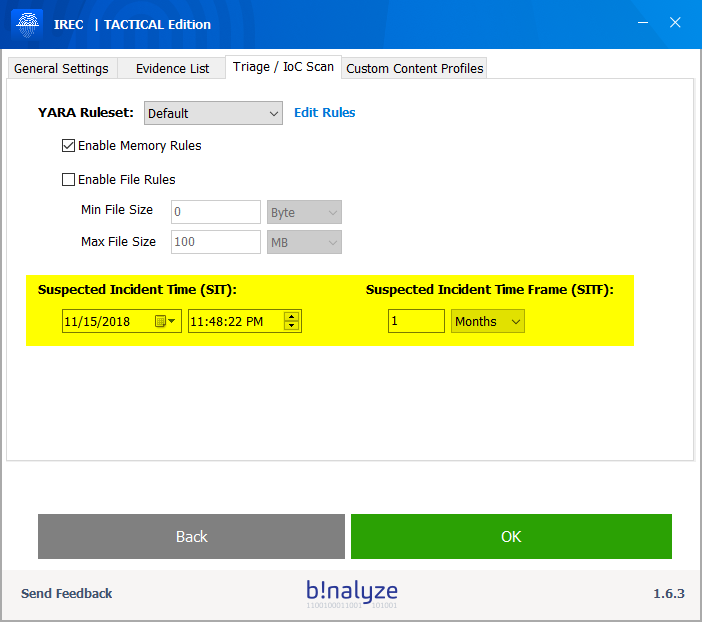
Task: Switch to the General Settings tab
Action: point(61,68)
